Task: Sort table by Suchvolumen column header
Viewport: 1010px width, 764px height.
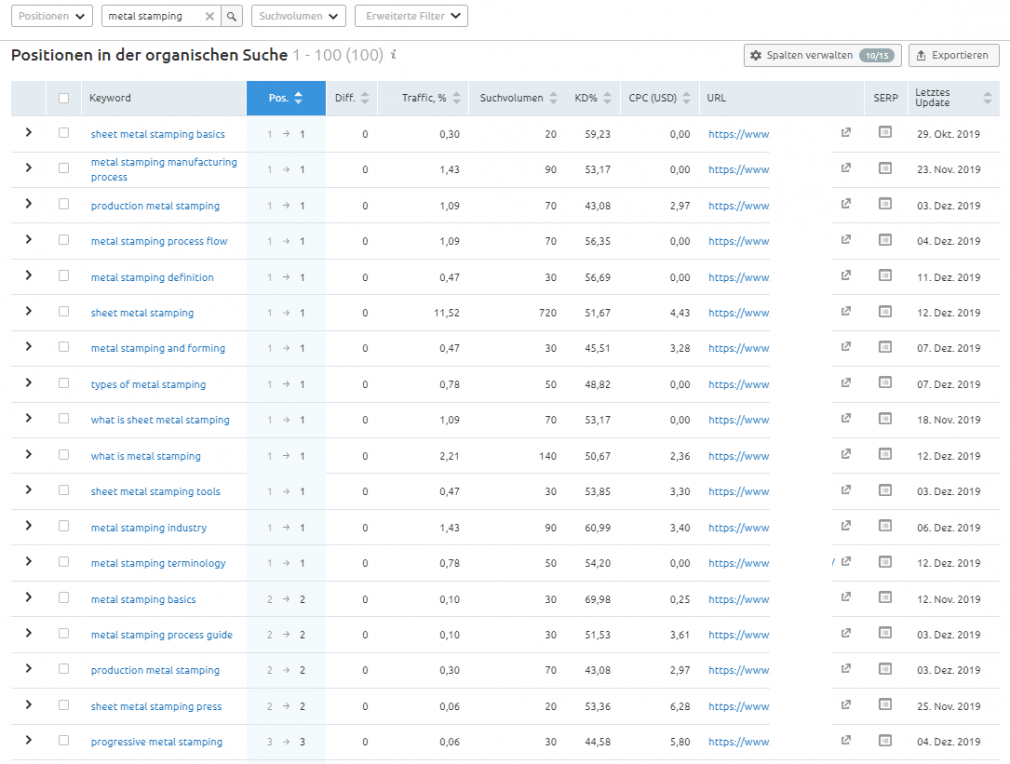Action: tap(518, 98)
